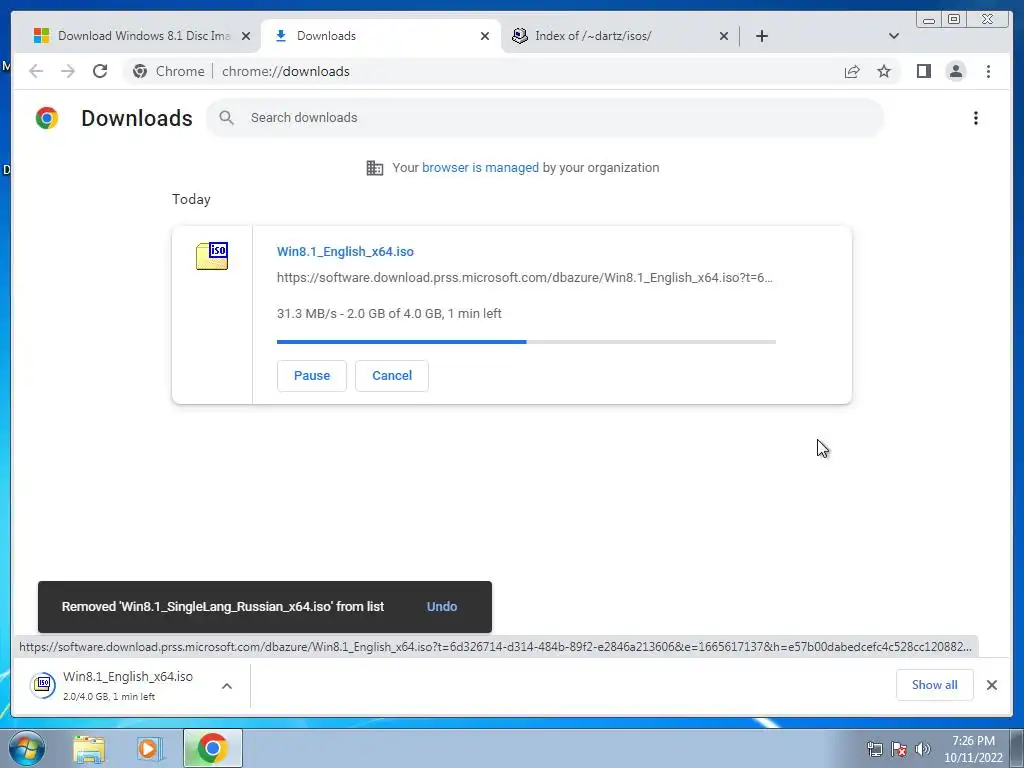Click the Chrome taskbar icon
The height and width of the screenshot is (768, 1024).
[x=212, y=748]
